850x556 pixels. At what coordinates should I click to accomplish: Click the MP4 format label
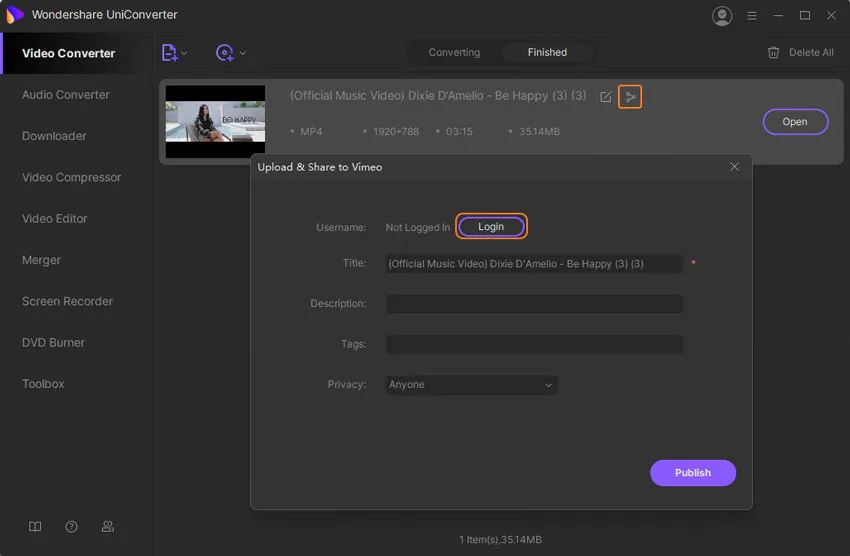[311, 132]
